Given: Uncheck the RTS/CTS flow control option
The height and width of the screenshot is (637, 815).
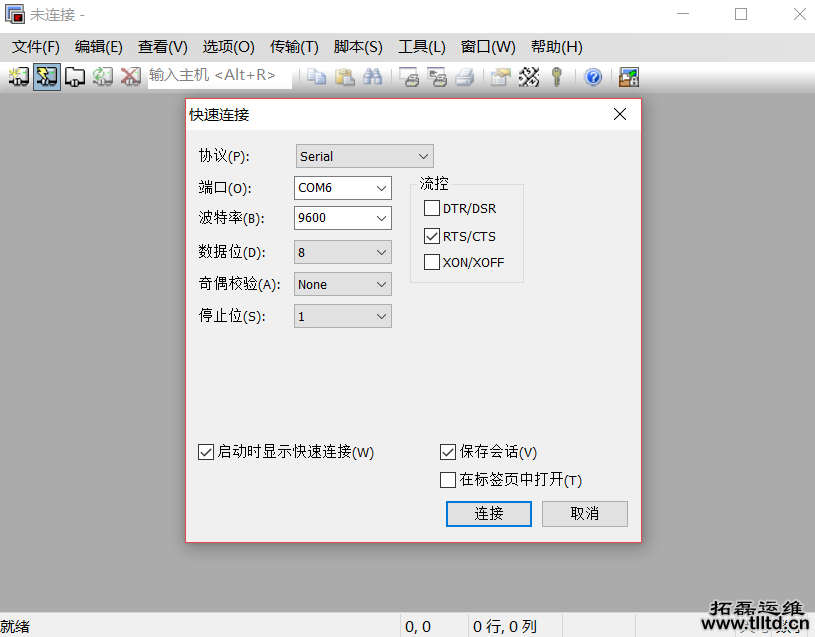Looking at the screenshot, I should [x=433, y=235].
